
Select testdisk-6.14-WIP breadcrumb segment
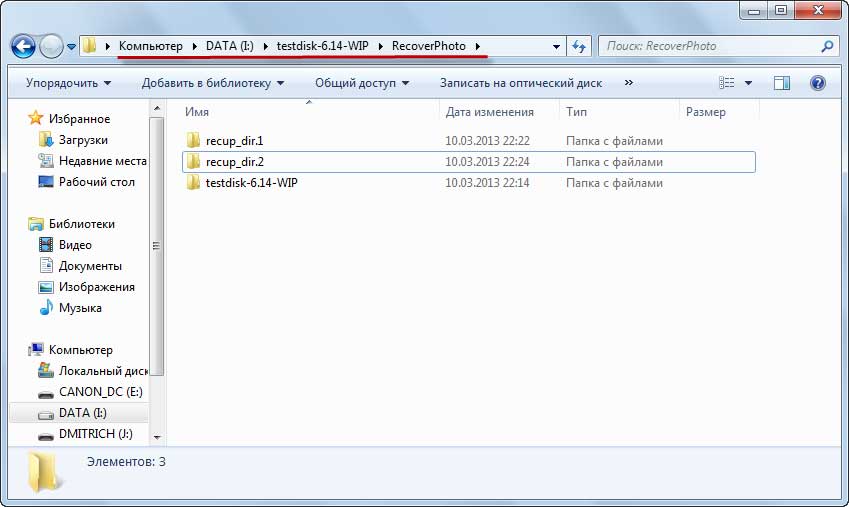click(x=323, y=46)
